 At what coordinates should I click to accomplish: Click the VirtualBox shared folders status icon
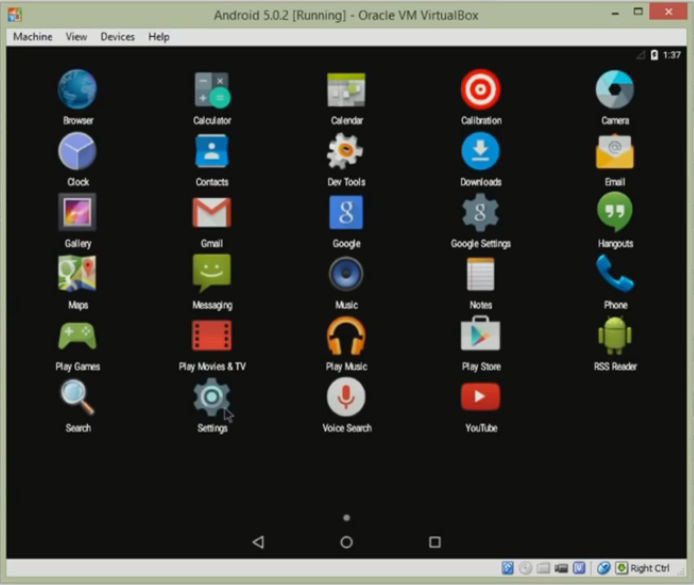point(543,568)
